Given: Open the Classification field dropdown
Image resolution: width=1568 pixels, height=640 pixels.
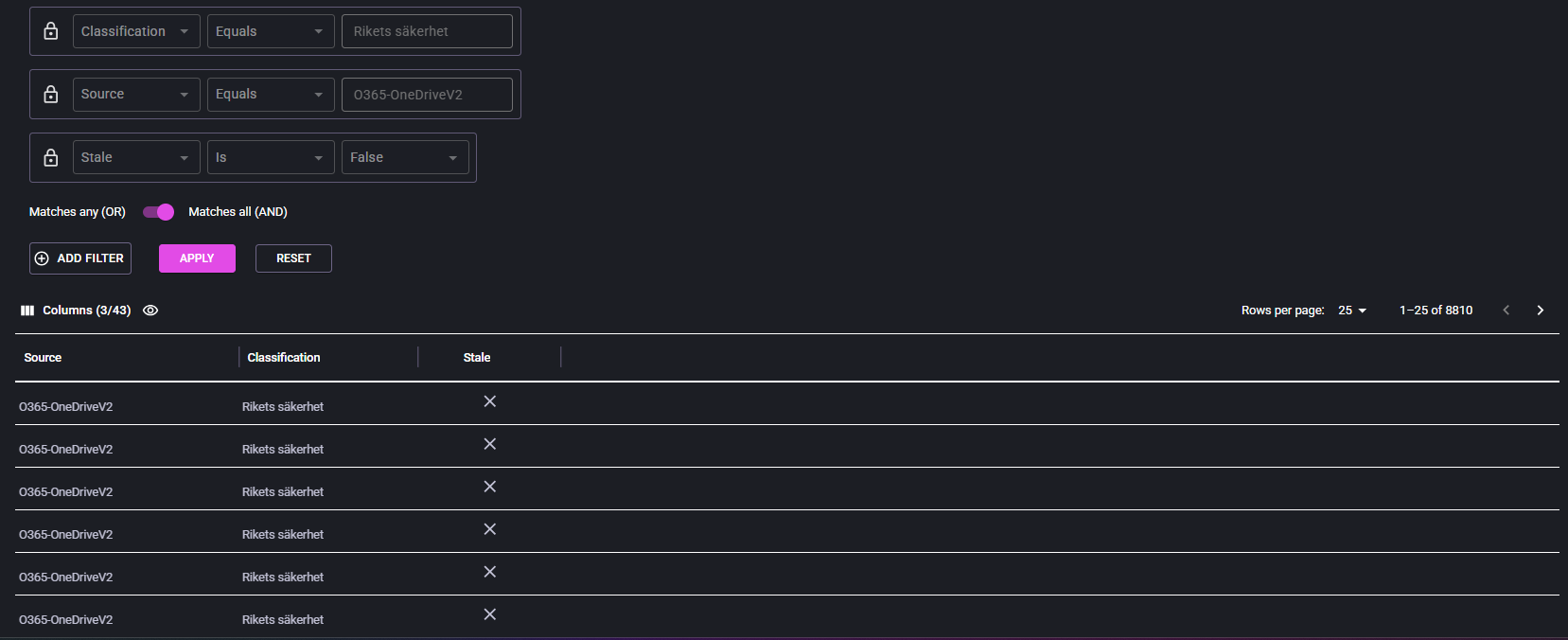Looking at the screenshot, I should coord(136,31).
